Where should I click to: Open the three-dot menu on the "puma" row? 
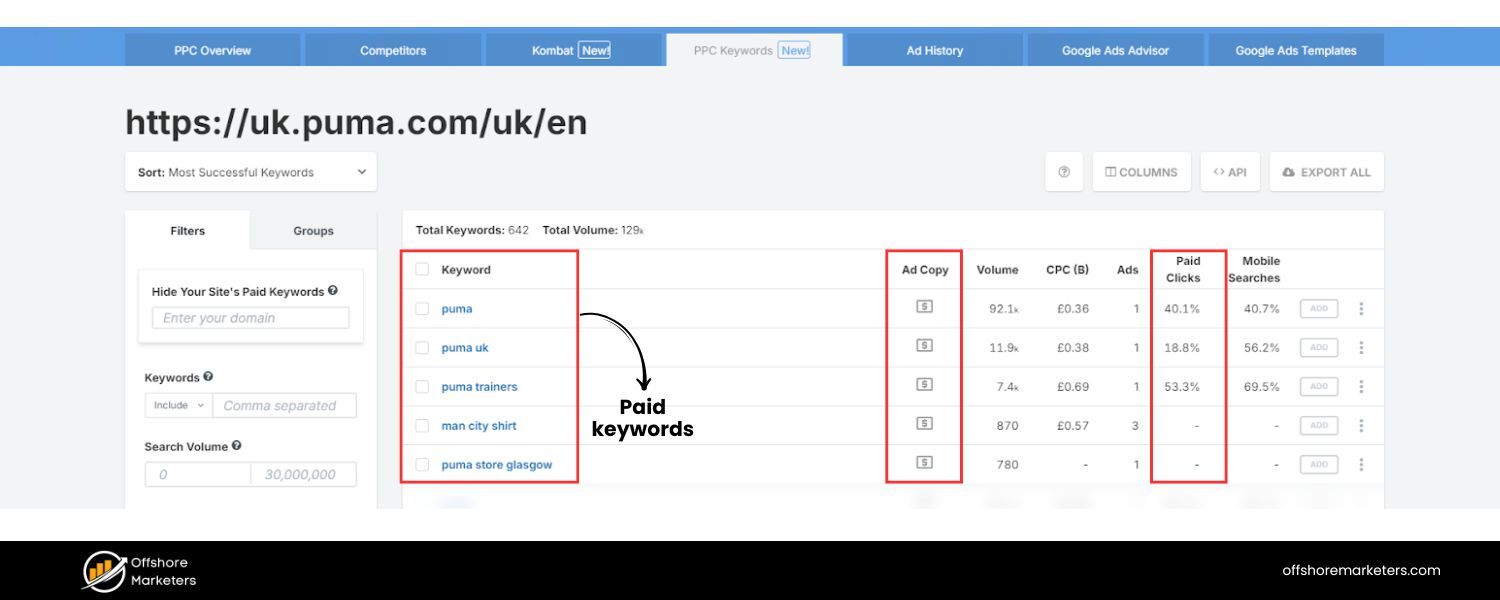tap(1361, 308)
